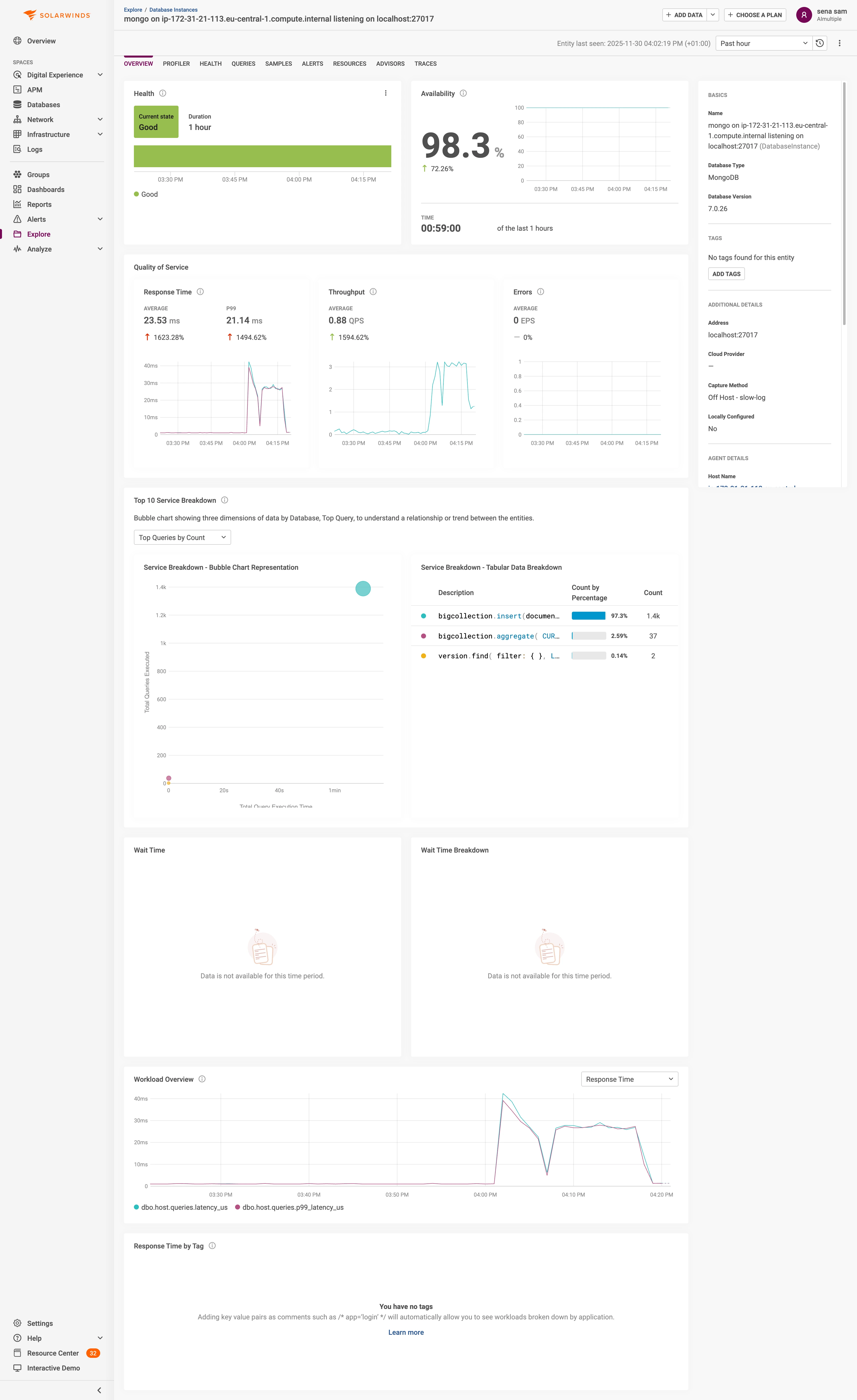Click the Dashboards icon
The width and height of the screenshot is (857, 1400).
(x=18, y=190)
